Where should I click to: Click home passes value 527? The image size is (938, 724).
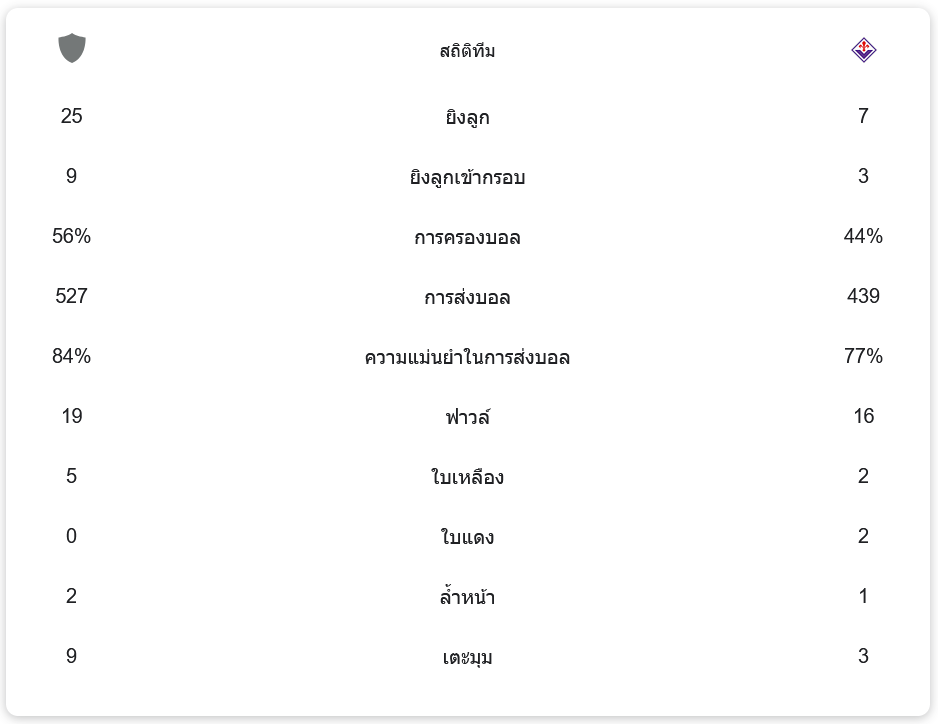[71, 296]
